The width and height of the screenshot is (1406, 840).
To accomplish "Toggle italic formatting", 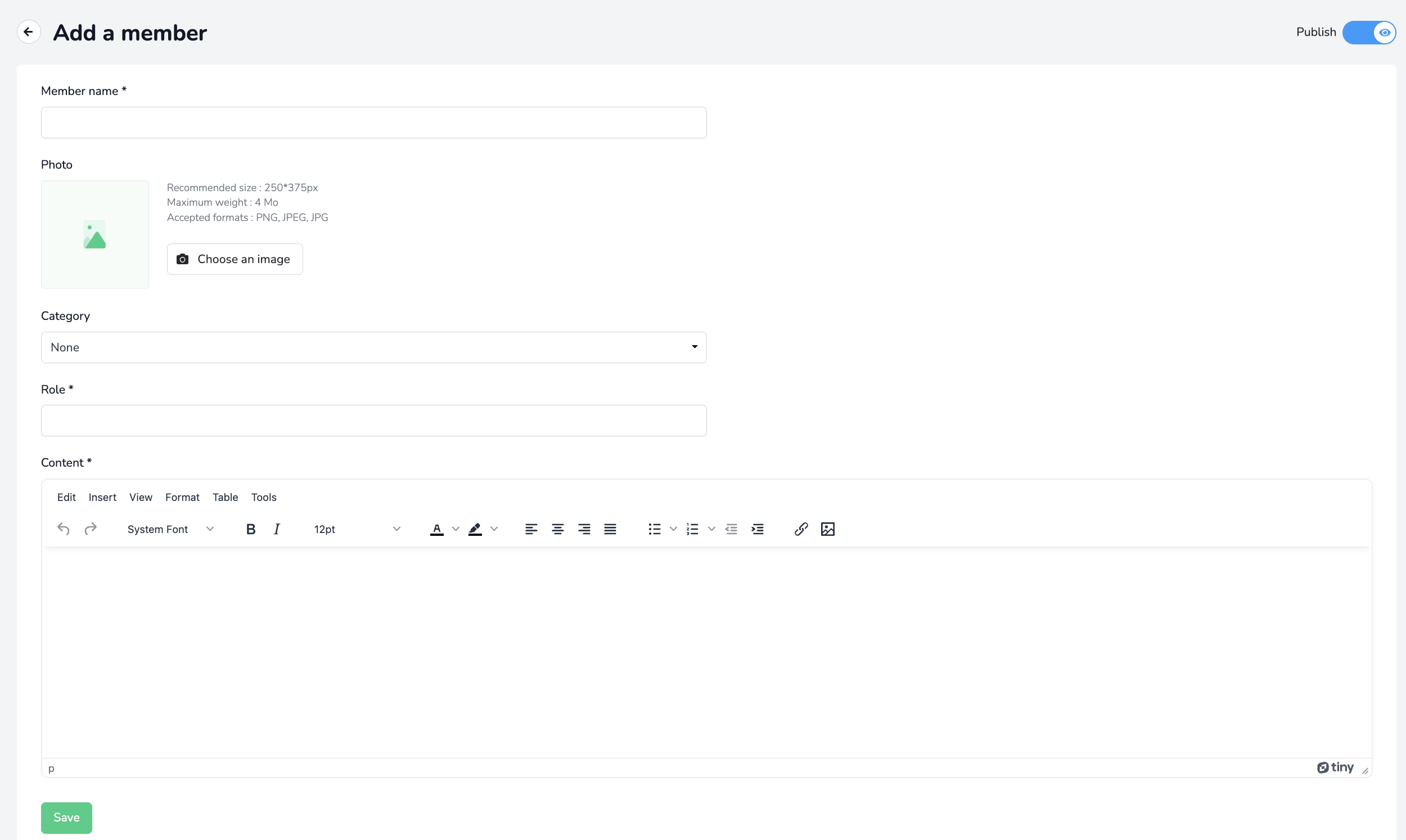I will click(x=277, y=529).
